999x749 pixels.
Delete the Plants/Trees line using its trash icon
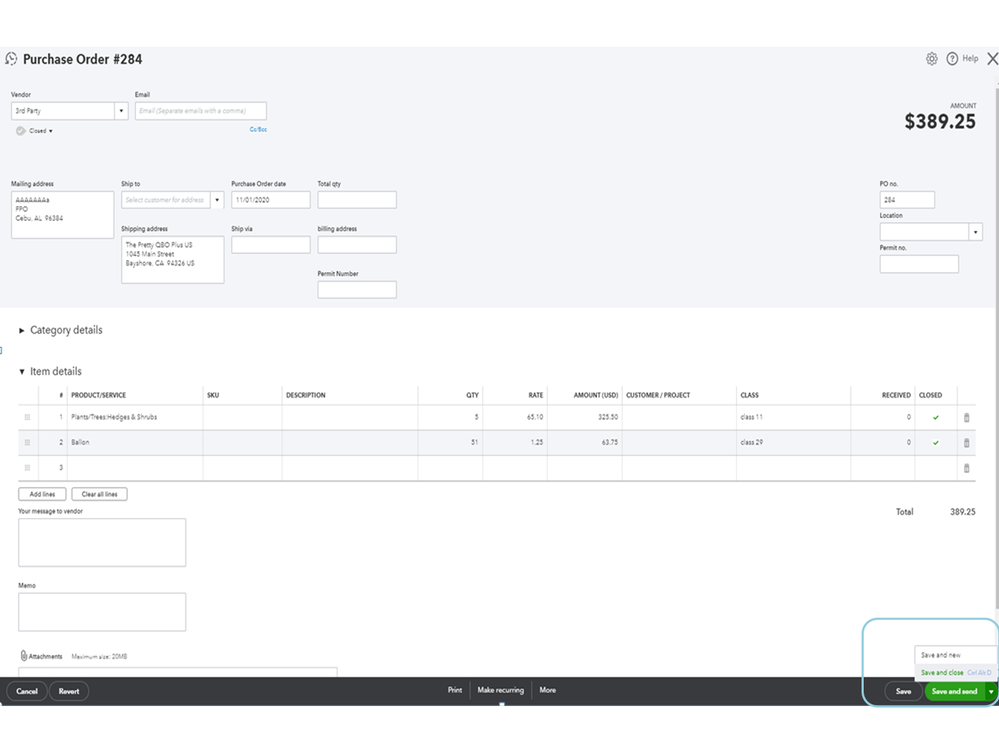coord(965,417)
